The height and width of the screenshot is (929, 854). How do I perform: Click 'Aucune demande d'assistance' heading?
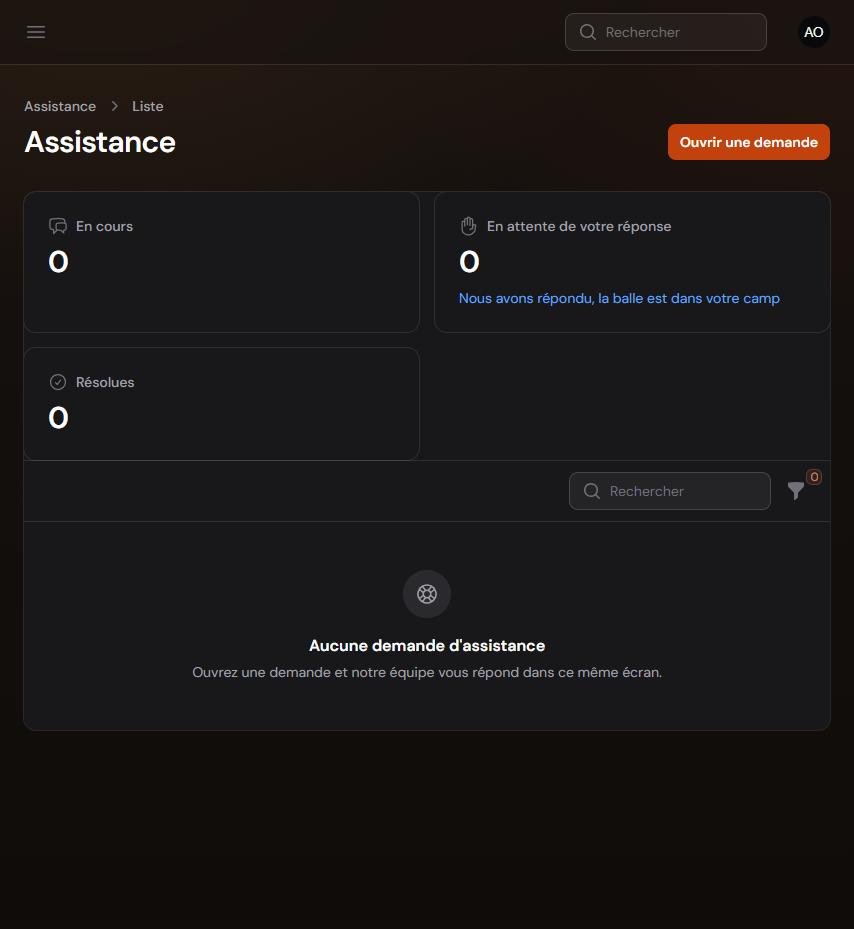point(427,646)
